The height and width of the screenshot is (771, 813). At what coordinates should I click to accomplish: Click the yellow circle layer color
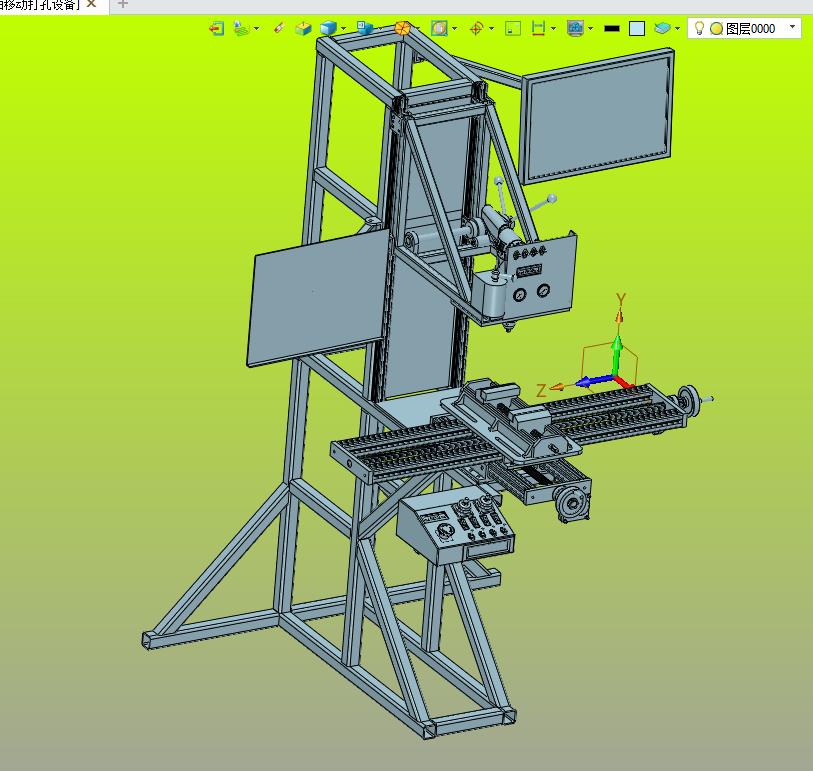tap(717, 29)
